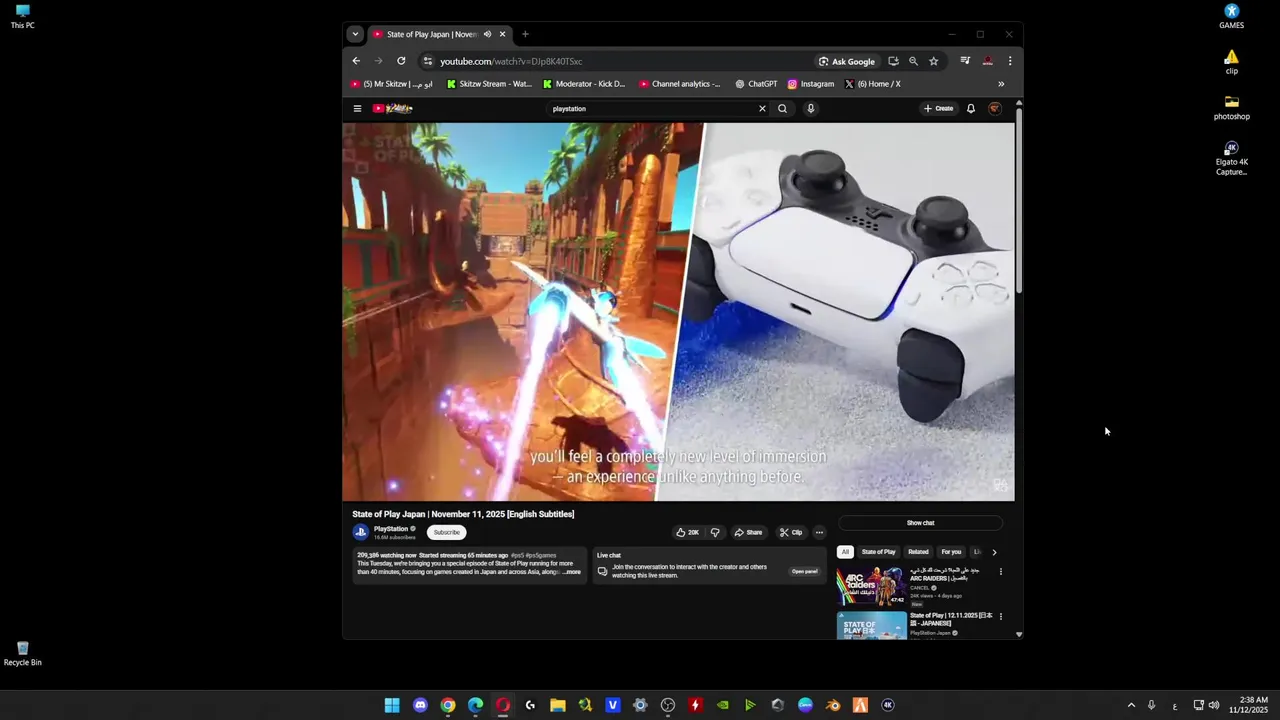
Task: Reload the YouTube page
Action: click(x=401, y=61)
